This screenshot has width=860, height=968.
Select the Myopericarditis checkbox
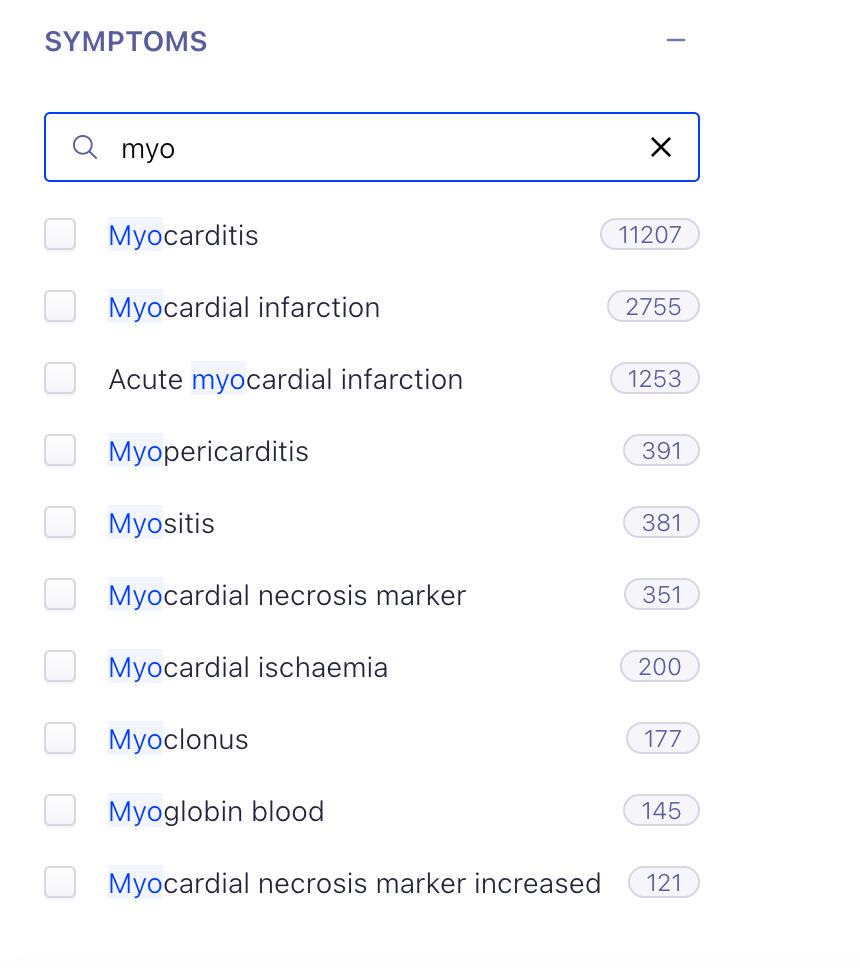tap(60, 451)
